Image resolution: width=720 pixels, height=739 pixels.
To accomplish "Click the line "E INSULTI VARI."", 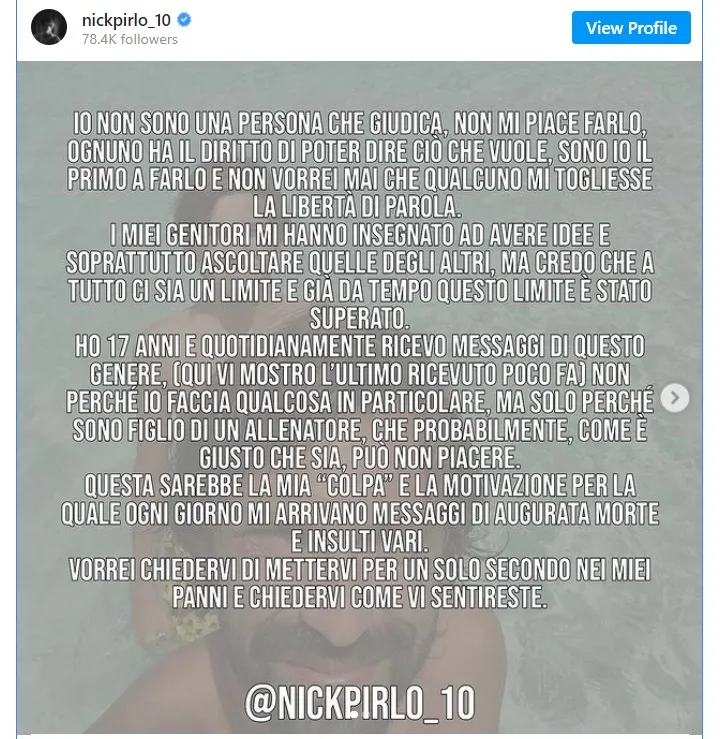I will point(360,542).
